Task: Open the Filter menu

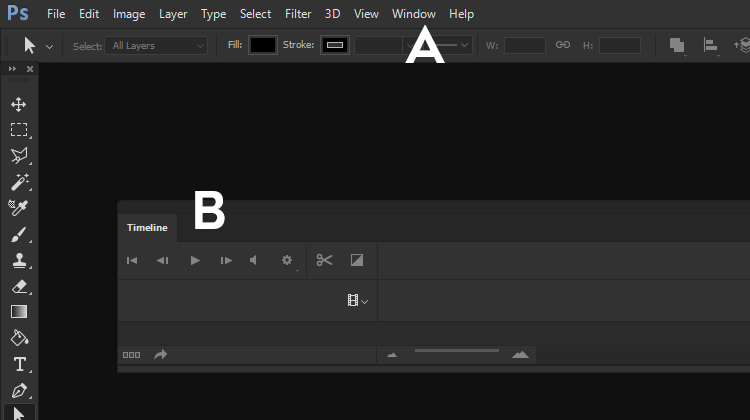Action: pyautogui.click(x=298, y=14)
